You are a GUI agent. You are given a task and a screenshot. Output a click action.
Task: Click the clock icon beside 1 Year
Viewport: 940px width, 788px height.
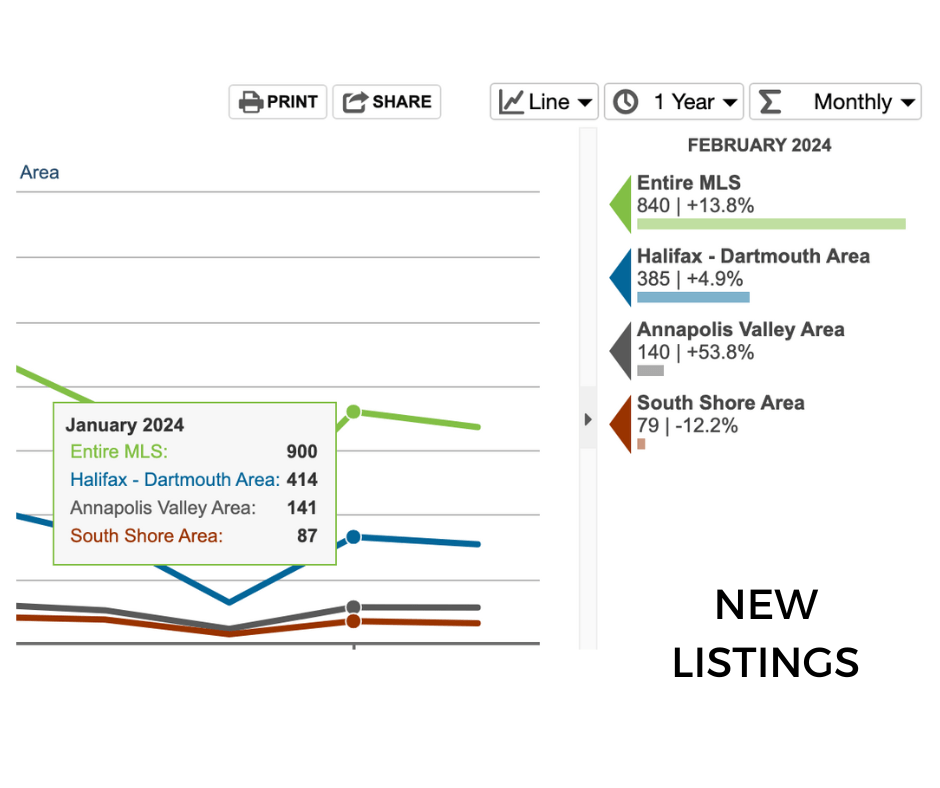[x=626, y=102]
